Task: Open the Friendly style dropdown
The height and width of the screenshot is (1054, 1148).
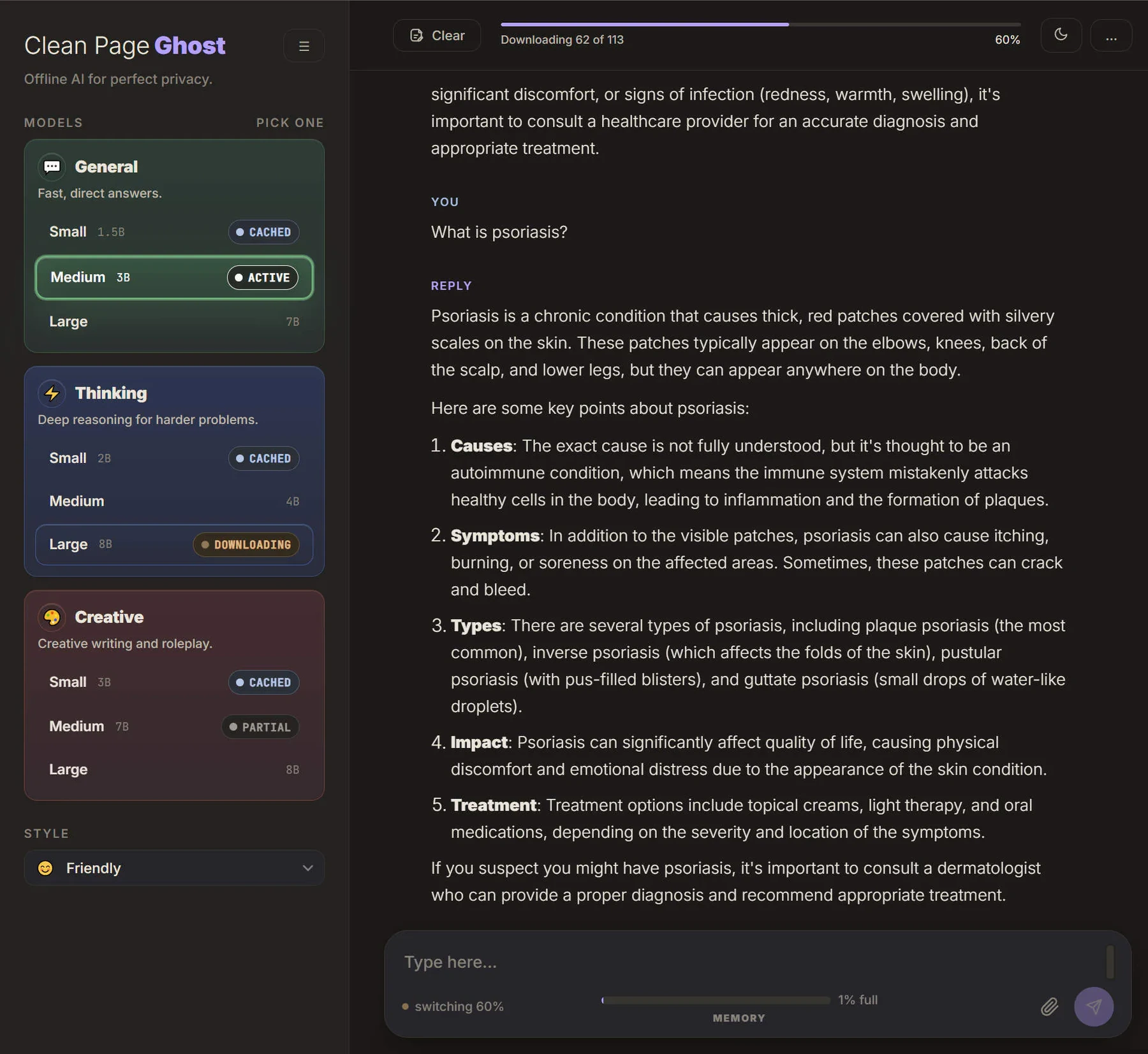Action: coord(174,868)
